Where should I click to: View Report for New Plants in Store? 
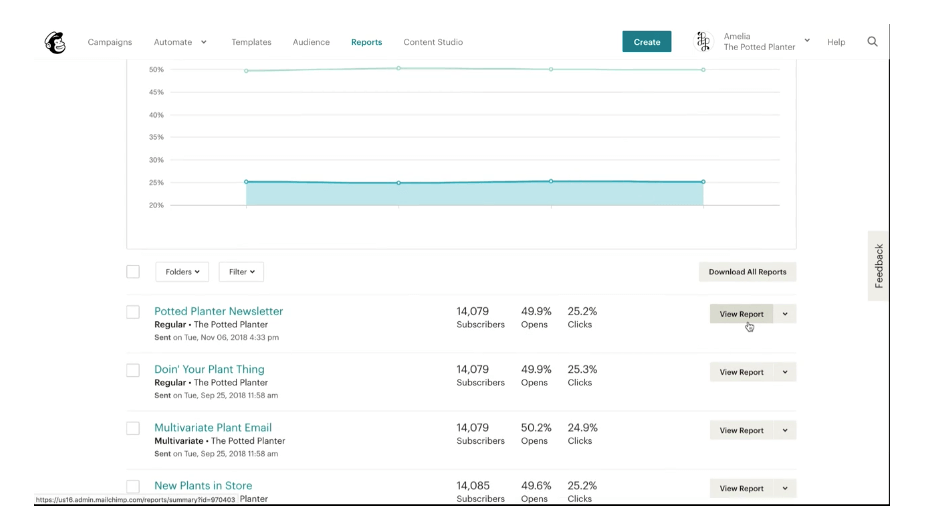point(741,489)
